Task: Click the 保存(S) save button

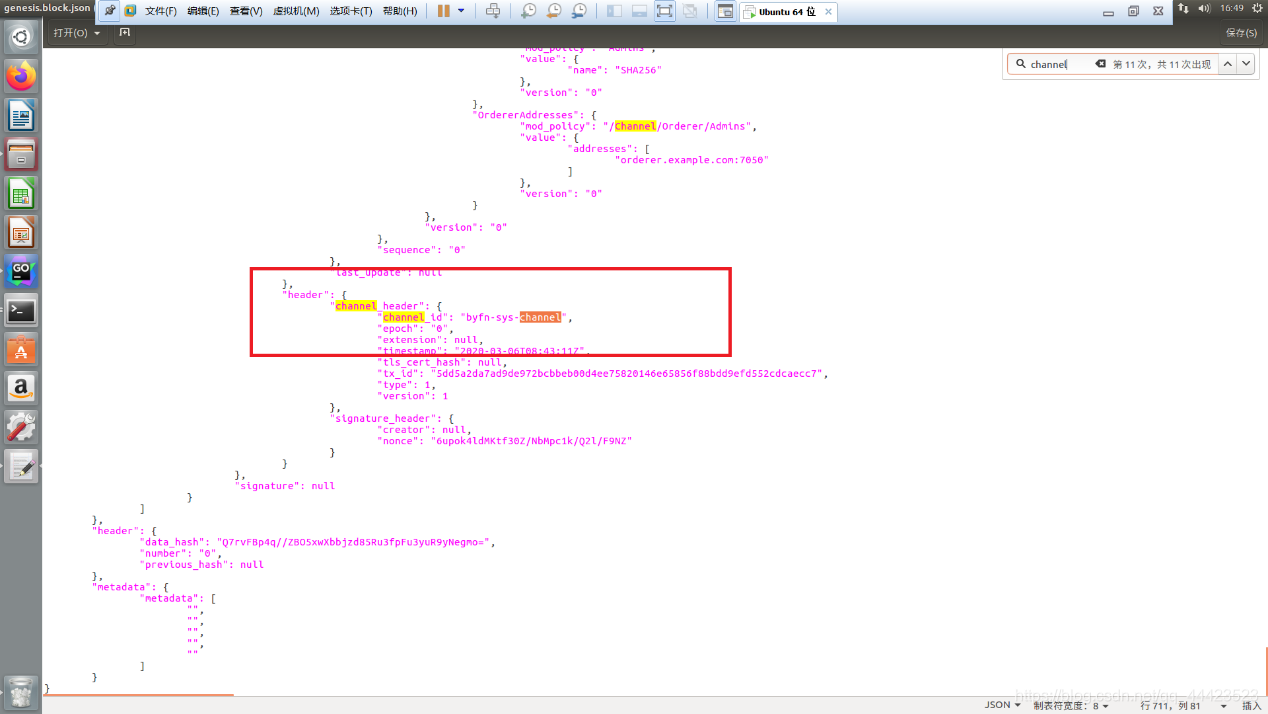Action: click(x=1241, y=33)
